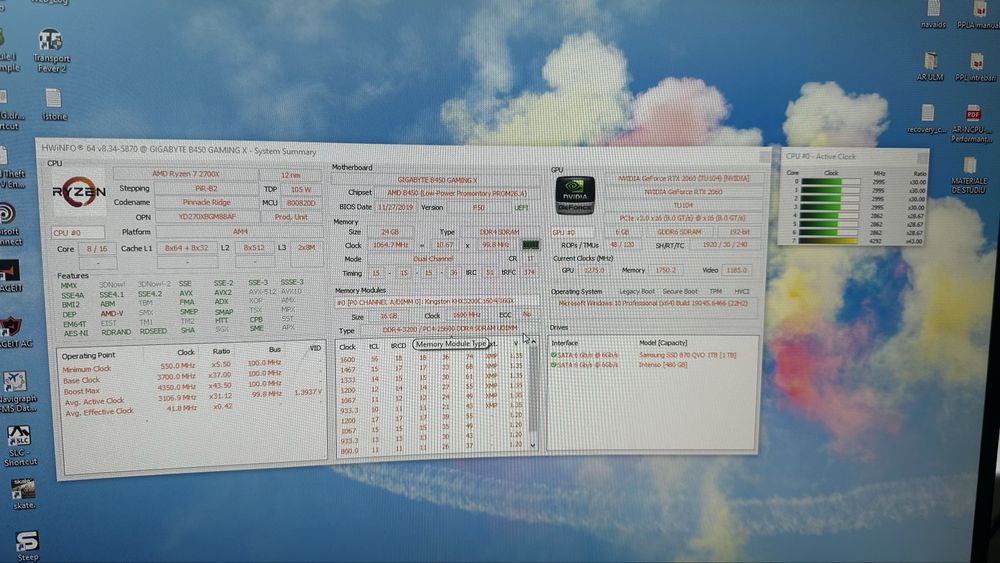Click the 1600 clock row in timings table
This screenshot has width=1000, height=563.
(432, 358)
